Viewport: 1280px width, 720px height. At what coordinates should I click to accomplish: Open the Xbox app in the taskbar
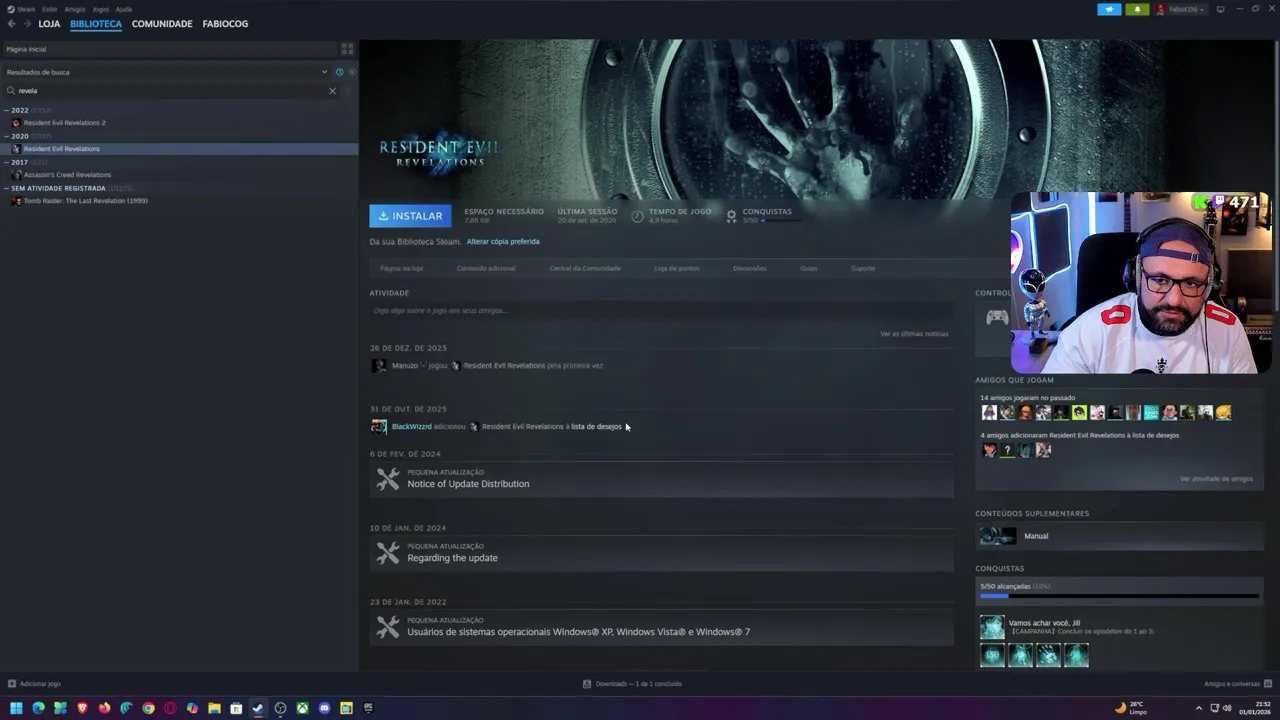[302, 708]
